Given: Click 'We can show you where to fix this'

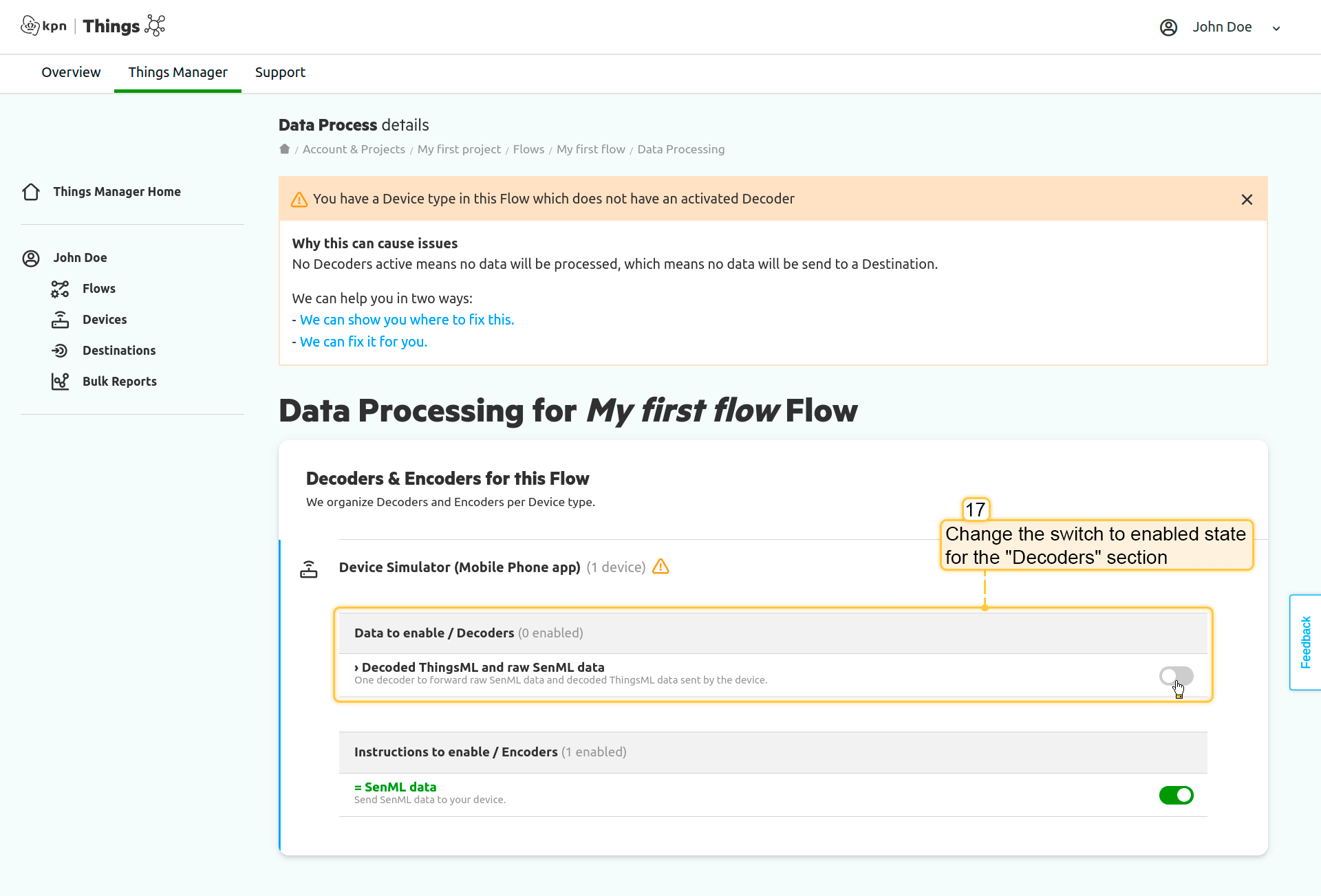Looking at the screenshot, I should pos(407,320).
